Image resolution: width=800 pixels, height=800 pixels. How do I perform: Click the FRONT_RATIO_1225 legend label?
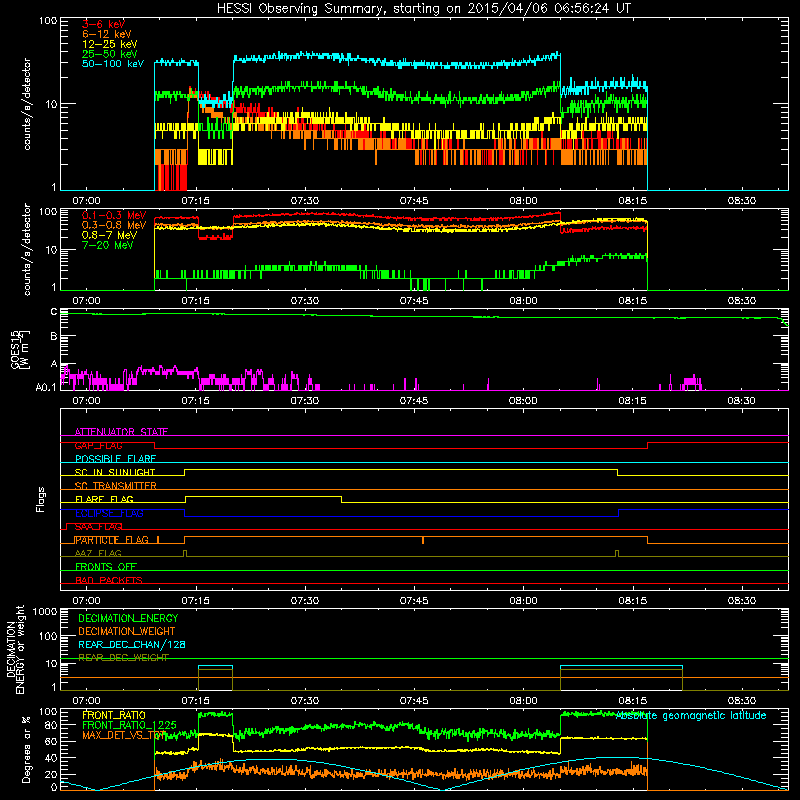pos(130,725)
